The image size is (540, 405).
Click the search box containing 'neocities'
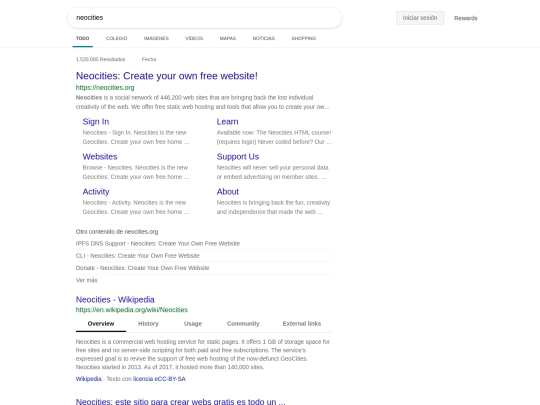click(204, 18)
